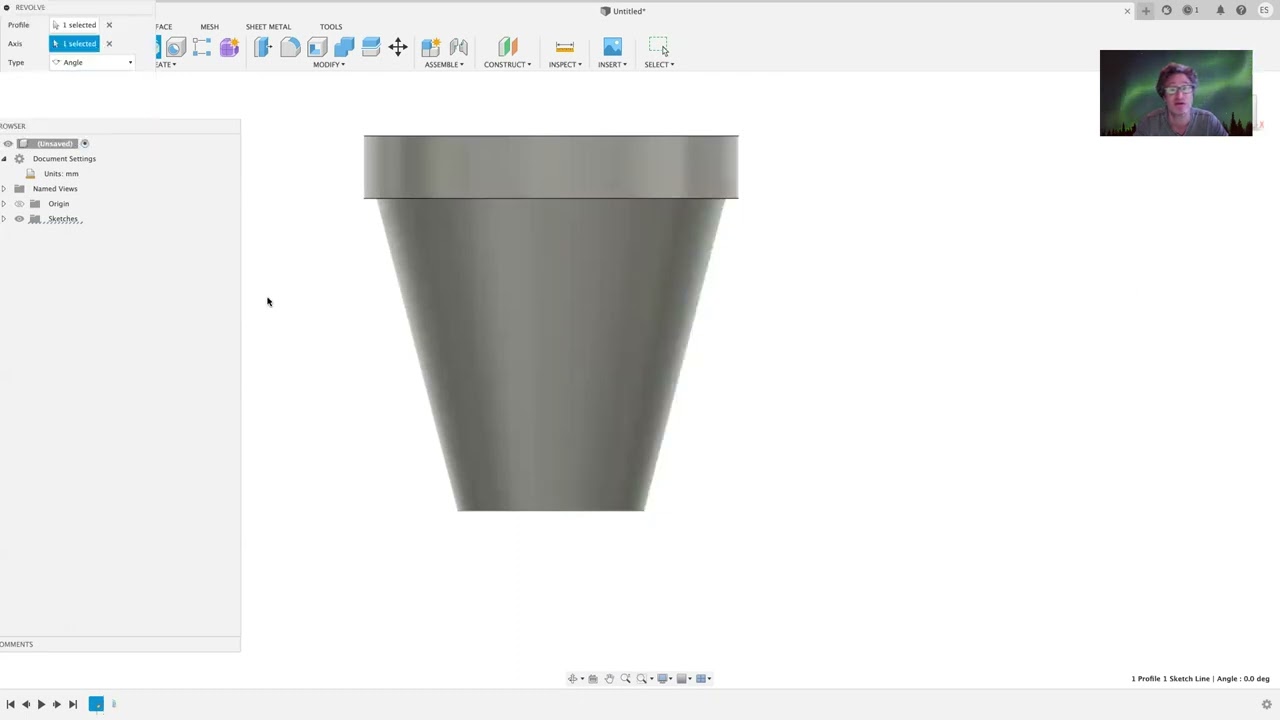Activate the Move/Copy arrows tool
The width and height of the screenshot is (1280, 720).
[x=398, y=47]
